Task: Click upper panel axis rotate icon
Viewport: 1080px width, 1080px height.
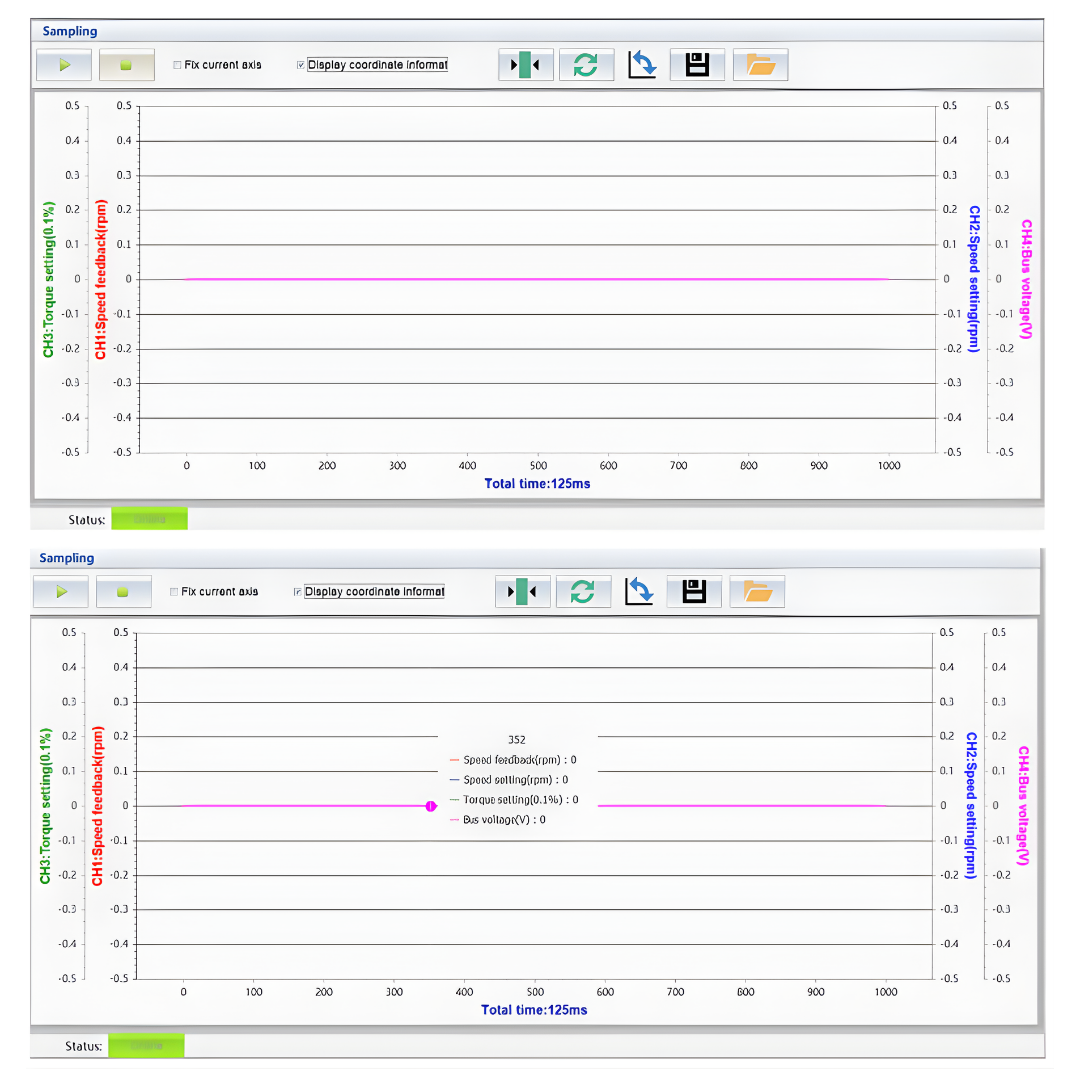Action: [x=642, y=65]
